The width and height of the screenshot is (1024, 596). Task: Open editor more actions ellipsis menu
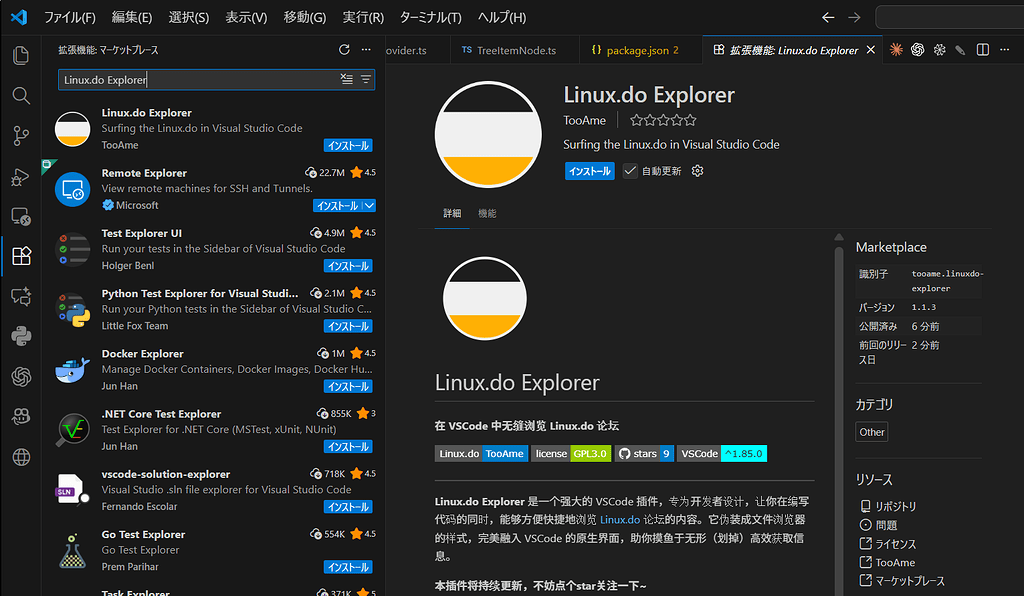(x=1004, y=50)
